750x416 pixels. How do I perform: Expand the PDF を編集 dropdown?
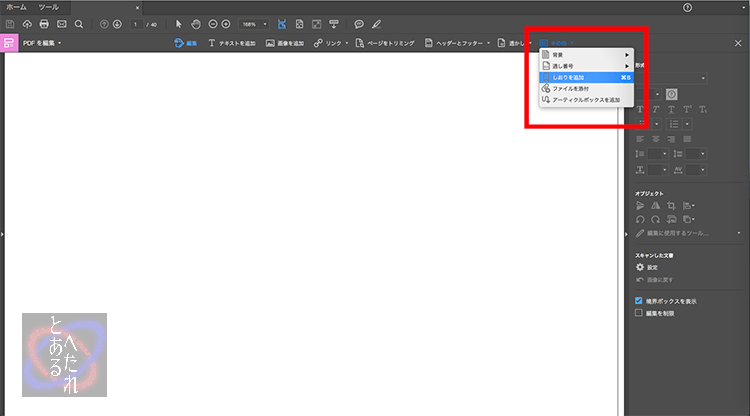(42, 43)
